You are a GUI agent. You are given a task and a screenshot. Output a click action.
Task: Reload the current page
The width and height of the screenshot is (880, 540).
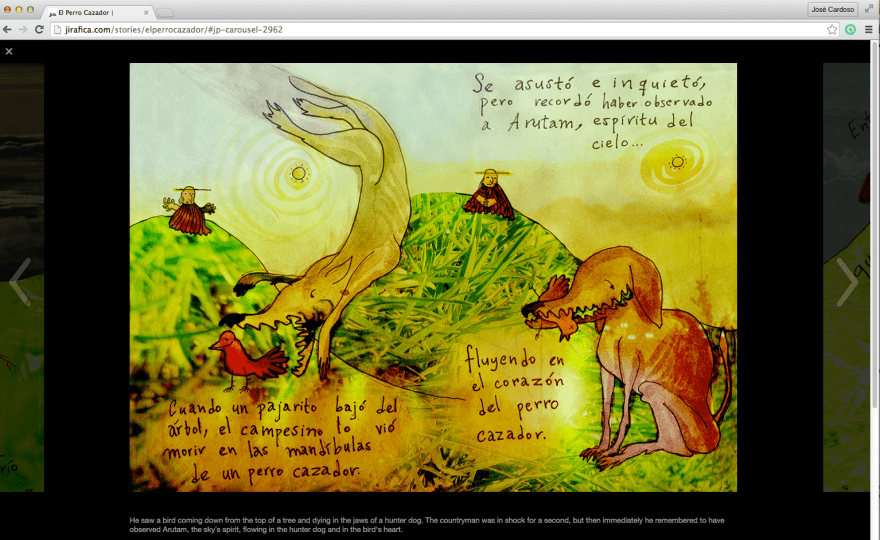click(x=39, y=30)
